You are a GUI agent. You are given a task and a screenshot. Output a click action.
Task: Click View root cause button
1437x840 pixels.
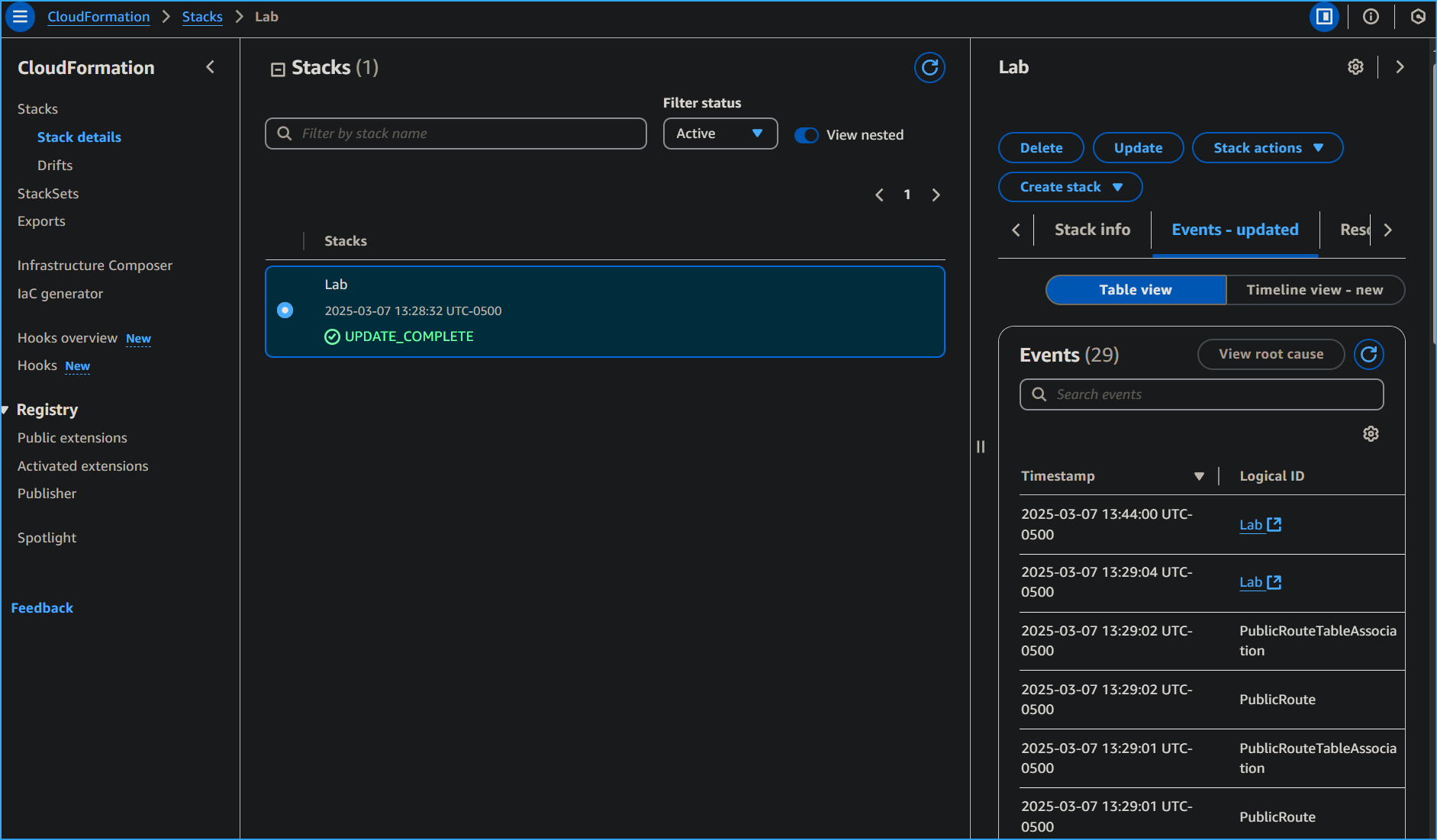[x=1271, y=354]
